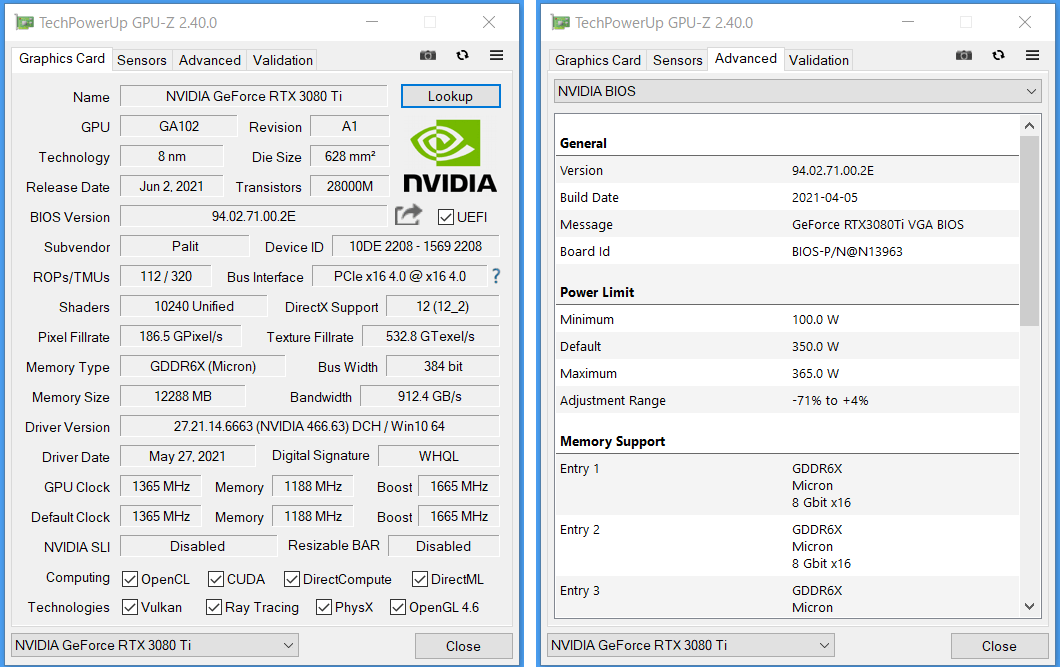Click Subvendor field showing Palit
The height and width of the screenshot is (667, 1060).
pyautogui.click(x=185, y=246)
